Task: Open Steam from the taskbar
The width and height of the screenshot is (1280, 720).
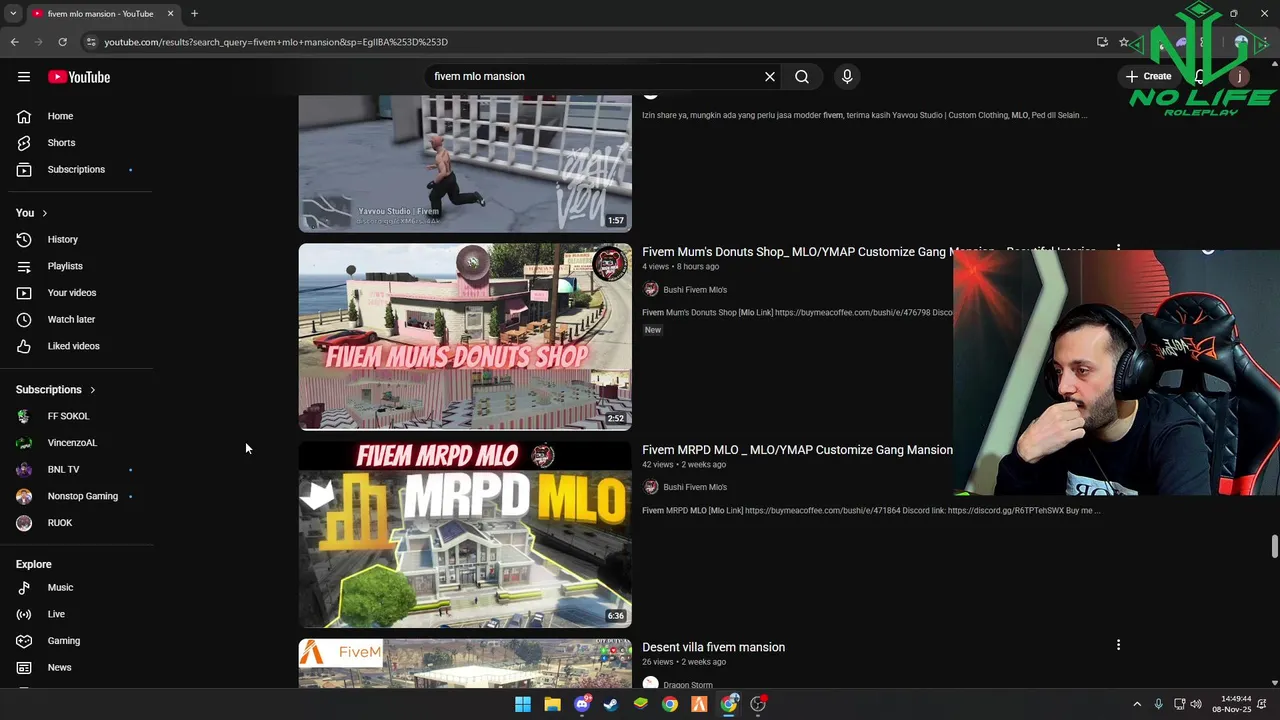Action: point(611,704)
